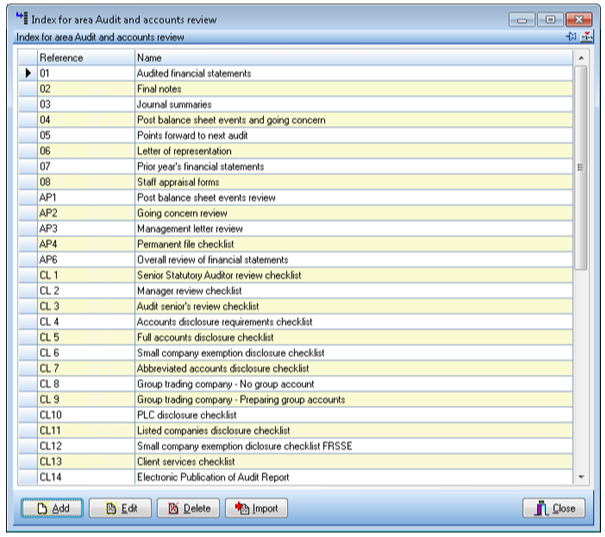Click reference cell 'AP1'
This screenshot has width=605, height=537.
pos(86,198)
